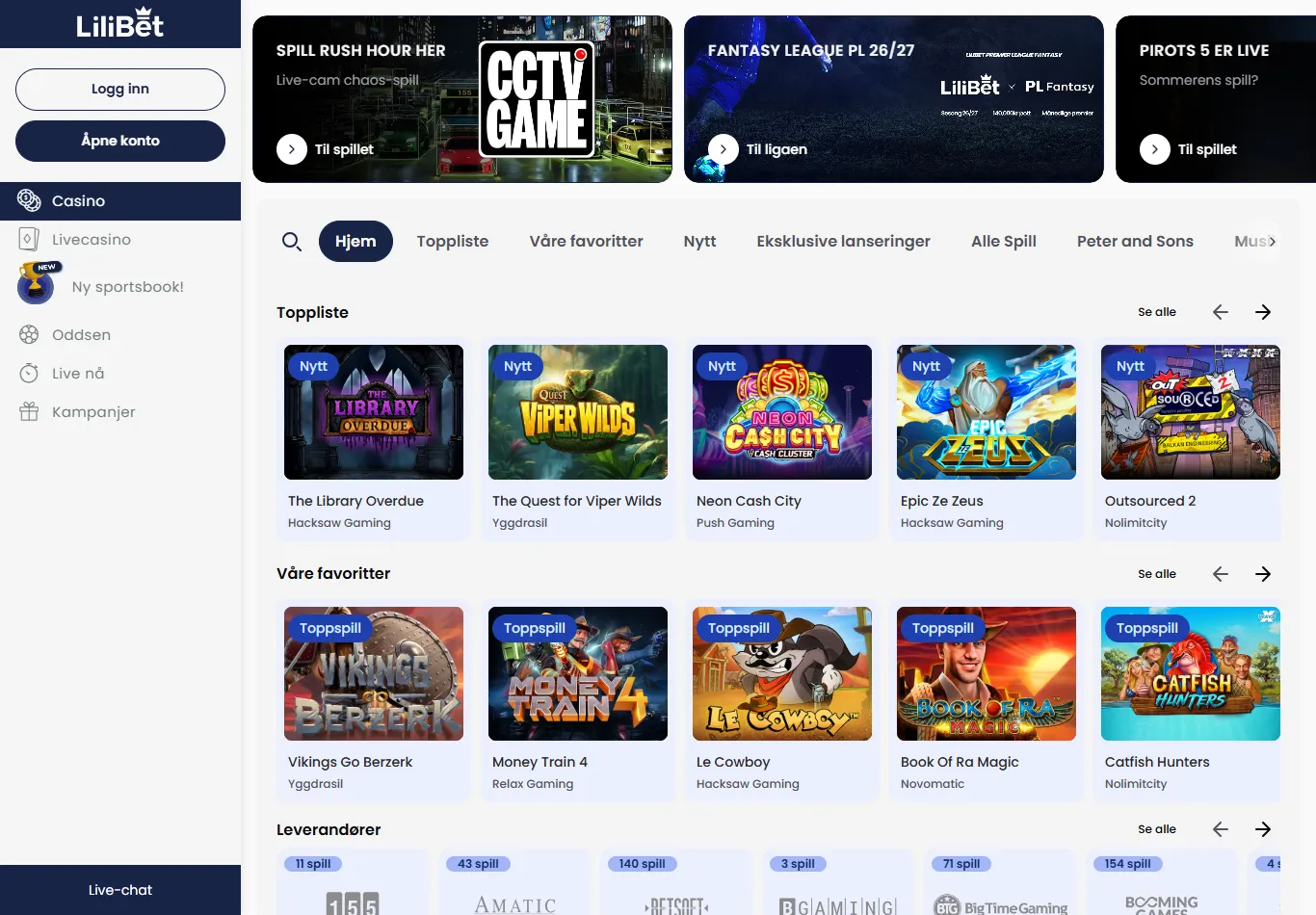The width and height of the screenshot is (1316, 915).
Task: Open Kampanjer in the sidebar
Action: click(x=120, y=412)
